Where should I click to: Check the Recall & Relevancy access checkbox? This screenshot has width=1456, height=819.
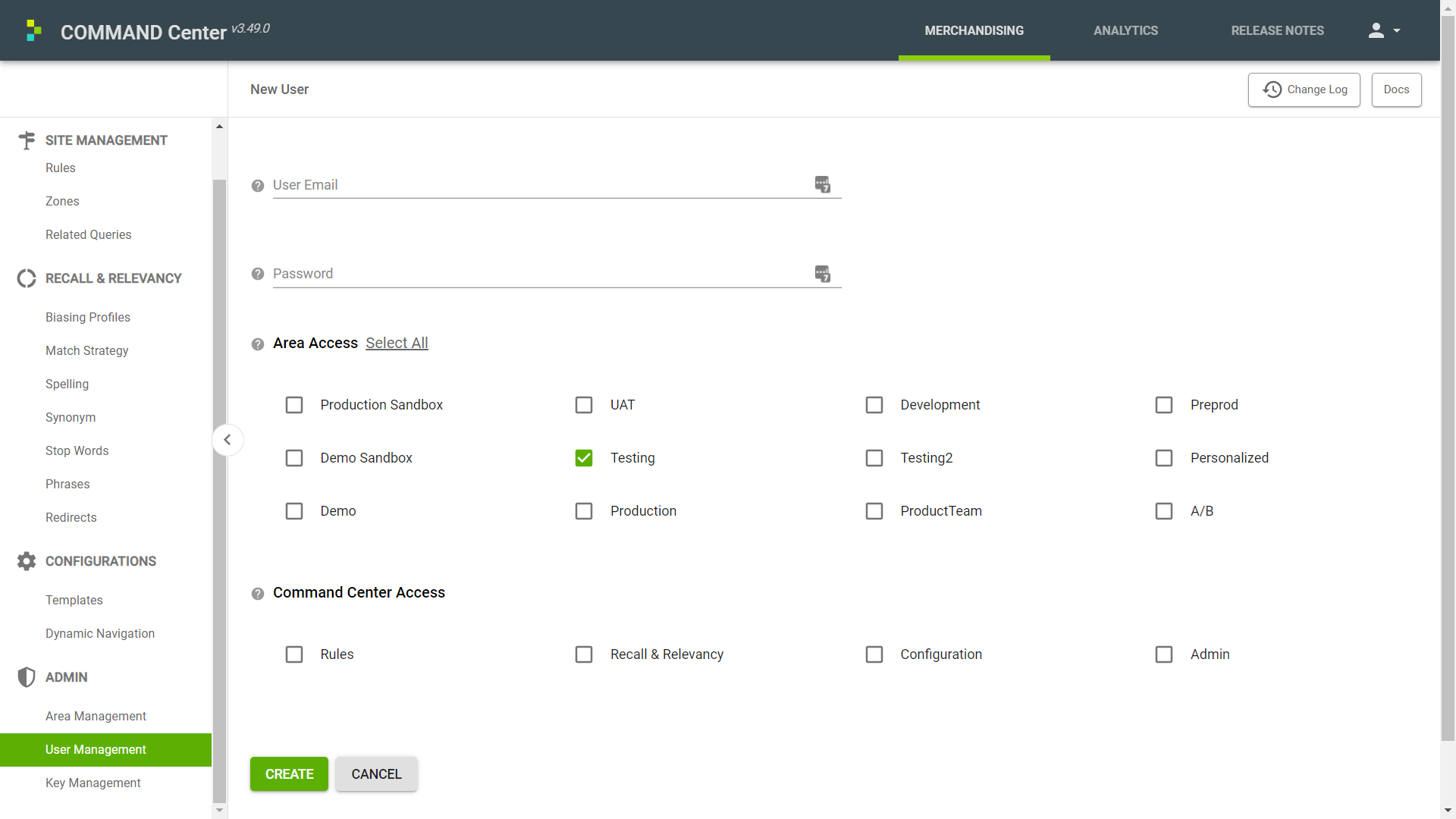click(x=584, y=654)
